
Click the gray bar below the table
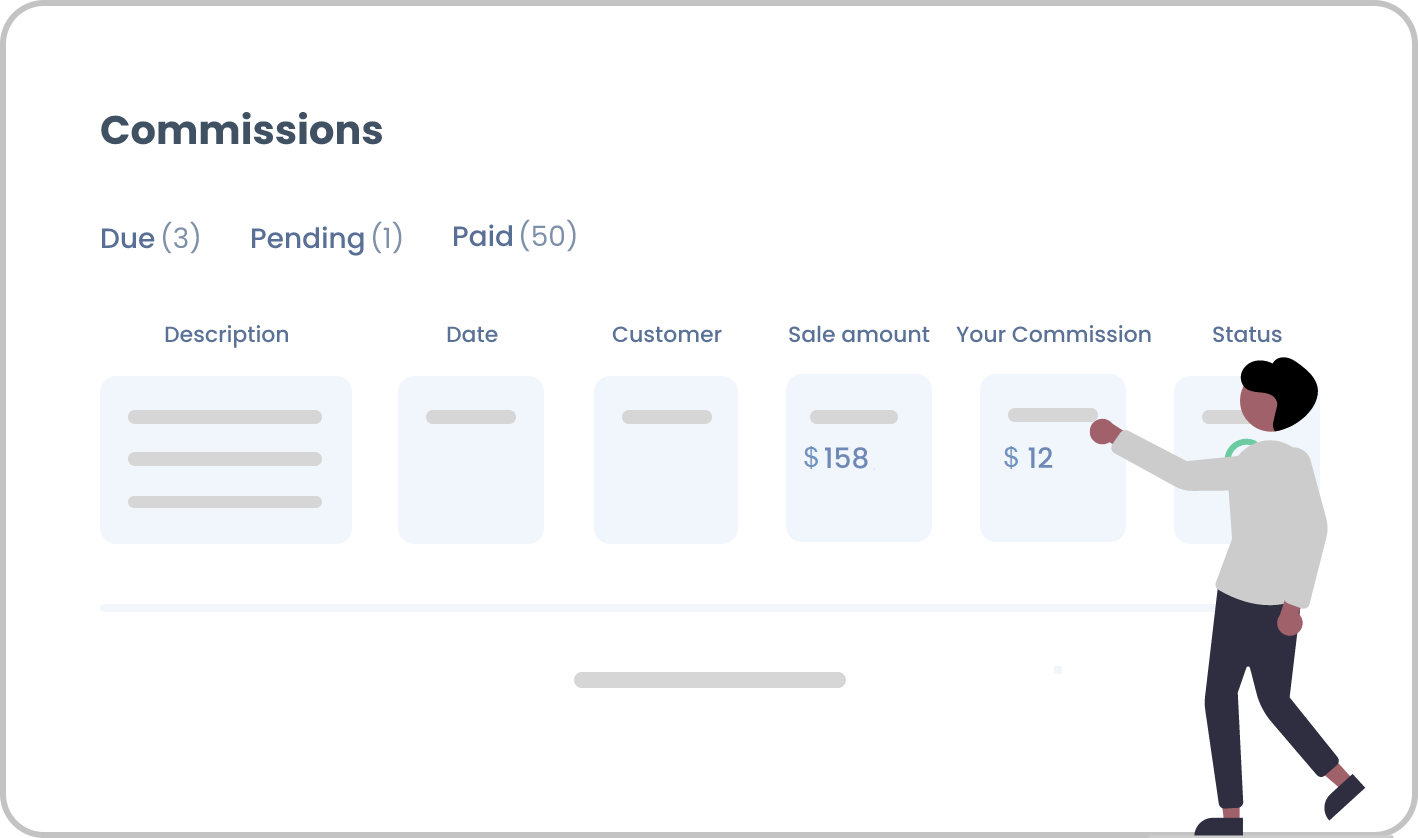coord(710,680)
